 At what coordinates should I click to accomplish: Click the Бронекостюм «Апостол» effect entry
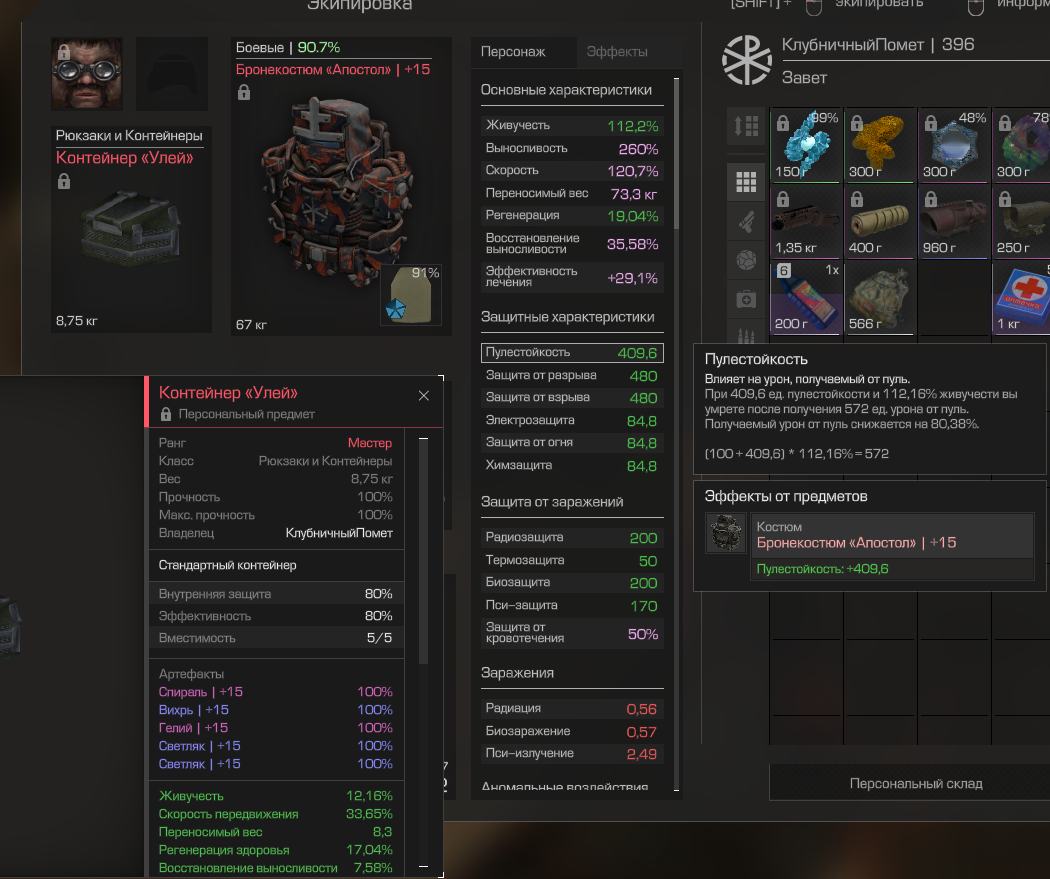[892, 536]
